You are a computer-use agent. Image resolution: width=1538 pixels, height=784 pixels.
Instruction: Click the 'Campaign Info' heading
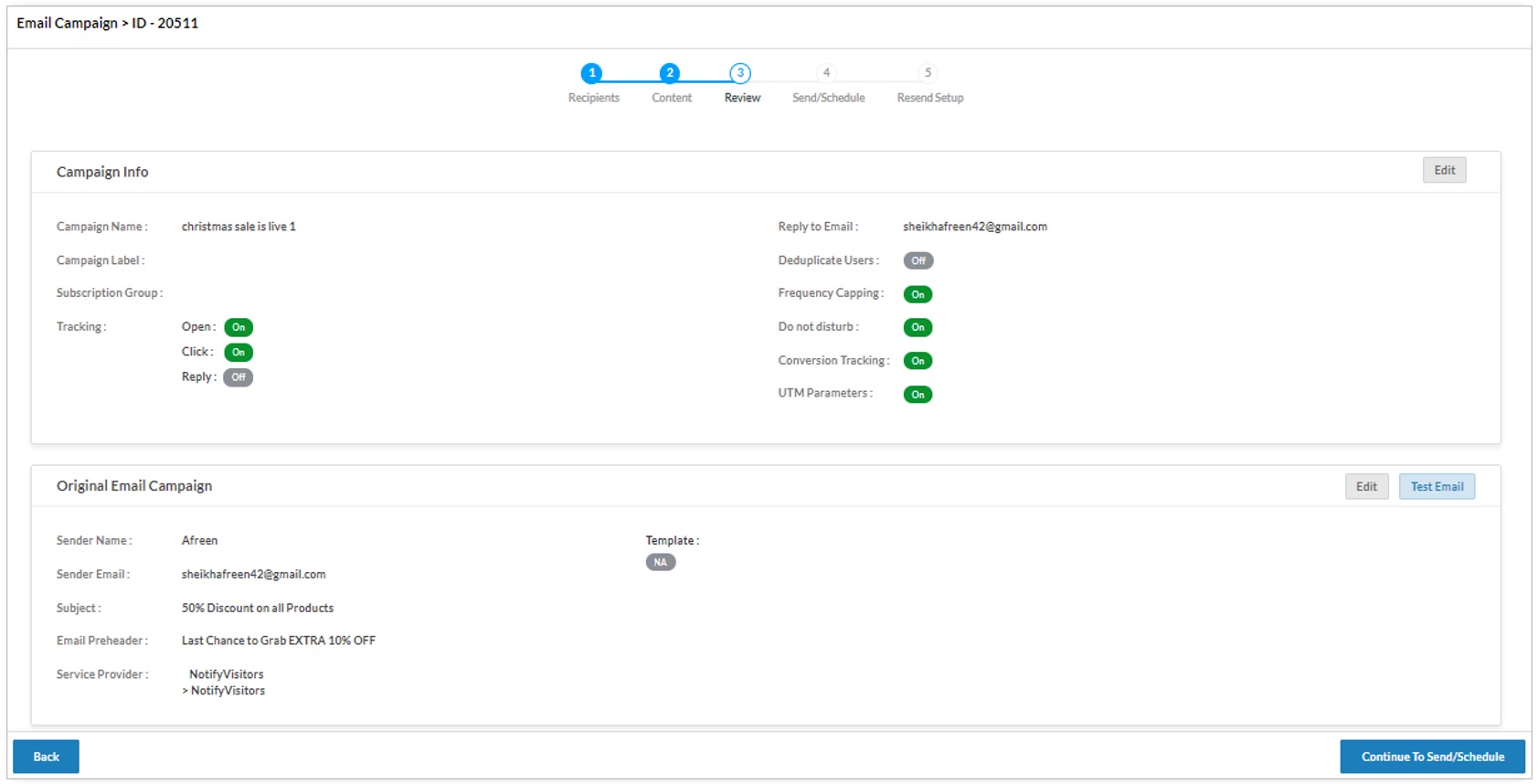[102, 172]
